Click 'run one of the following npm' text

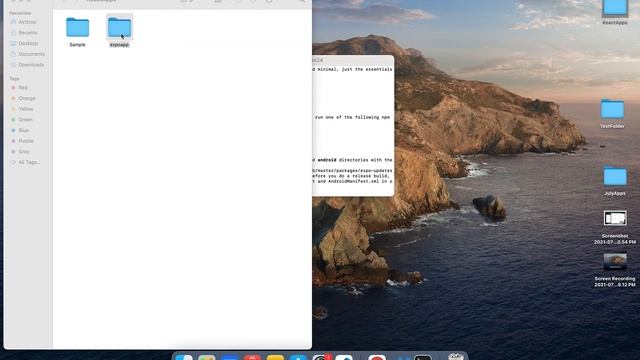pyautogui.click(x=352, y=117)
